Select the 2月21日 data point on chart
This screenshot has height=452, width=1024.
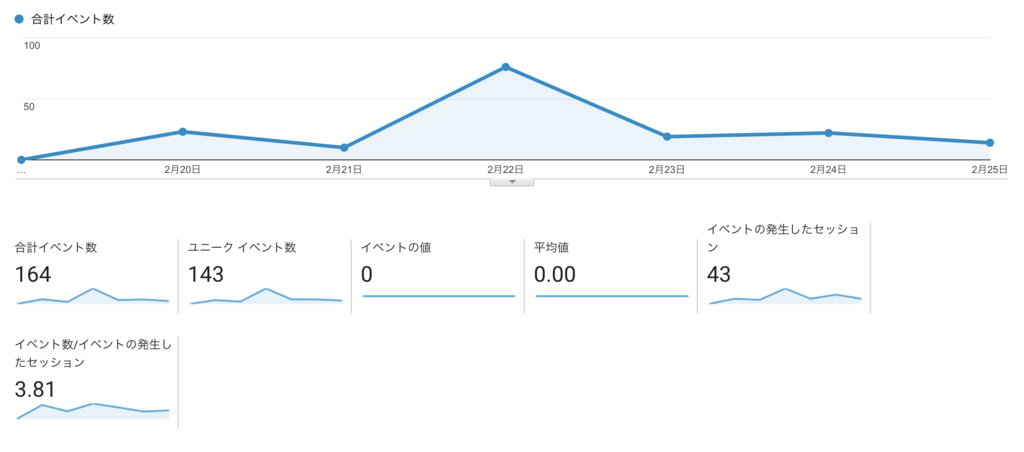[x=344, y=148]
